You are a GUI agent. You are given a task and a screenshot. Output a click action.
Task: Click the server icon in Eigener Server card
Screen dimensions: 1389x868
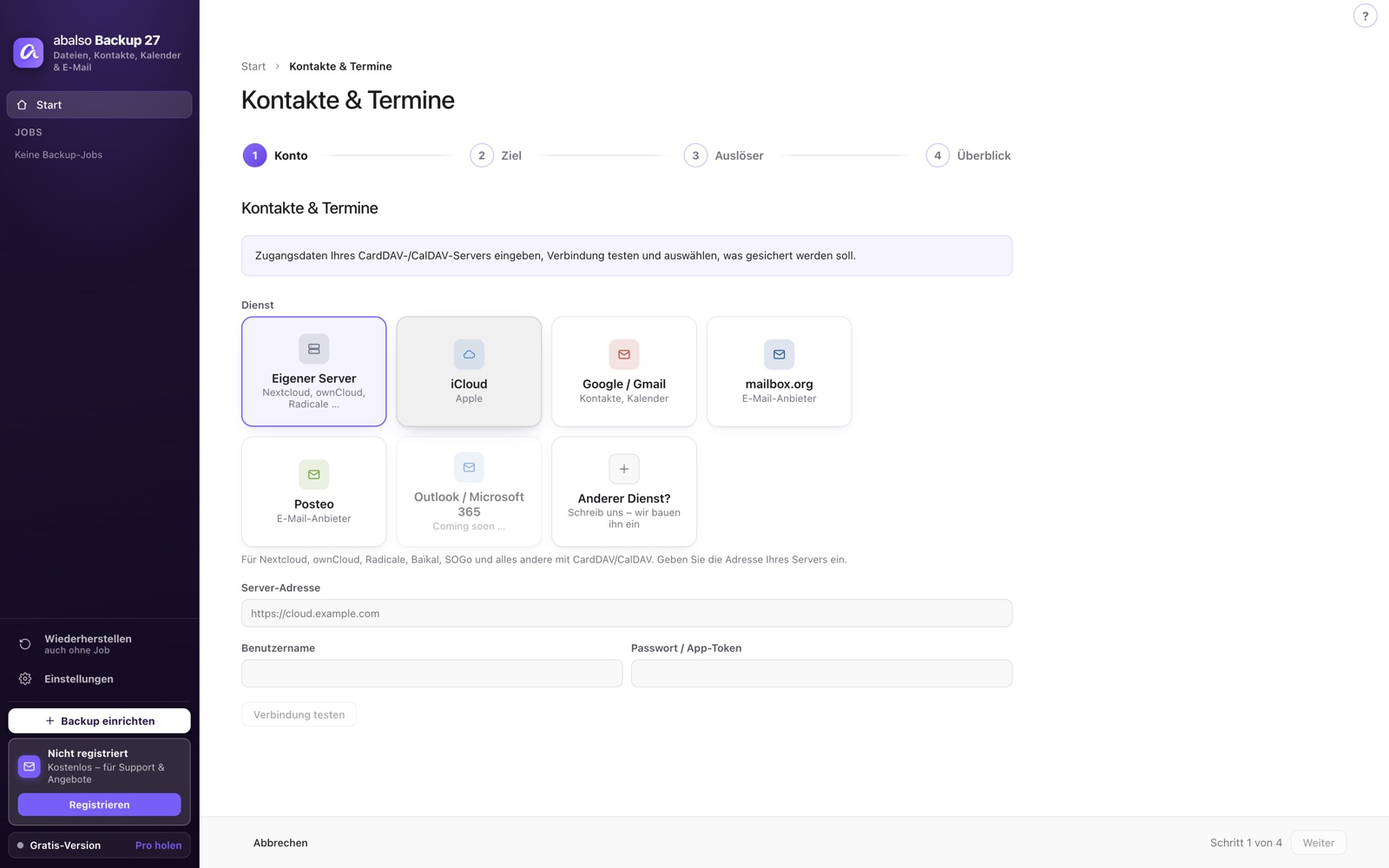(x=314, y=349)
